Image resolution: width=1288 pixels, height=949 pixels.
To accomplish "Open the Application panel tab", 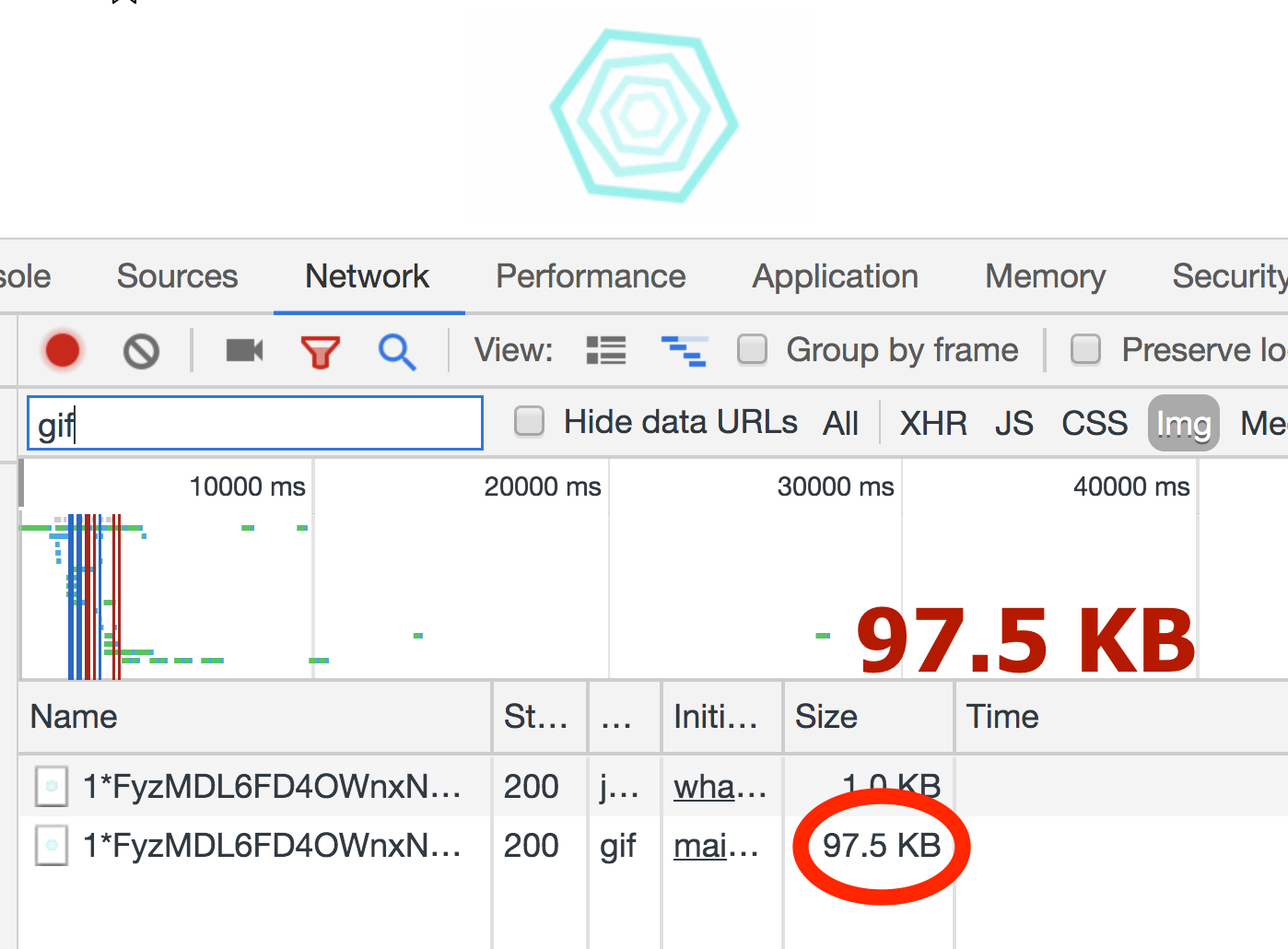I will click(x=835, y=276).
